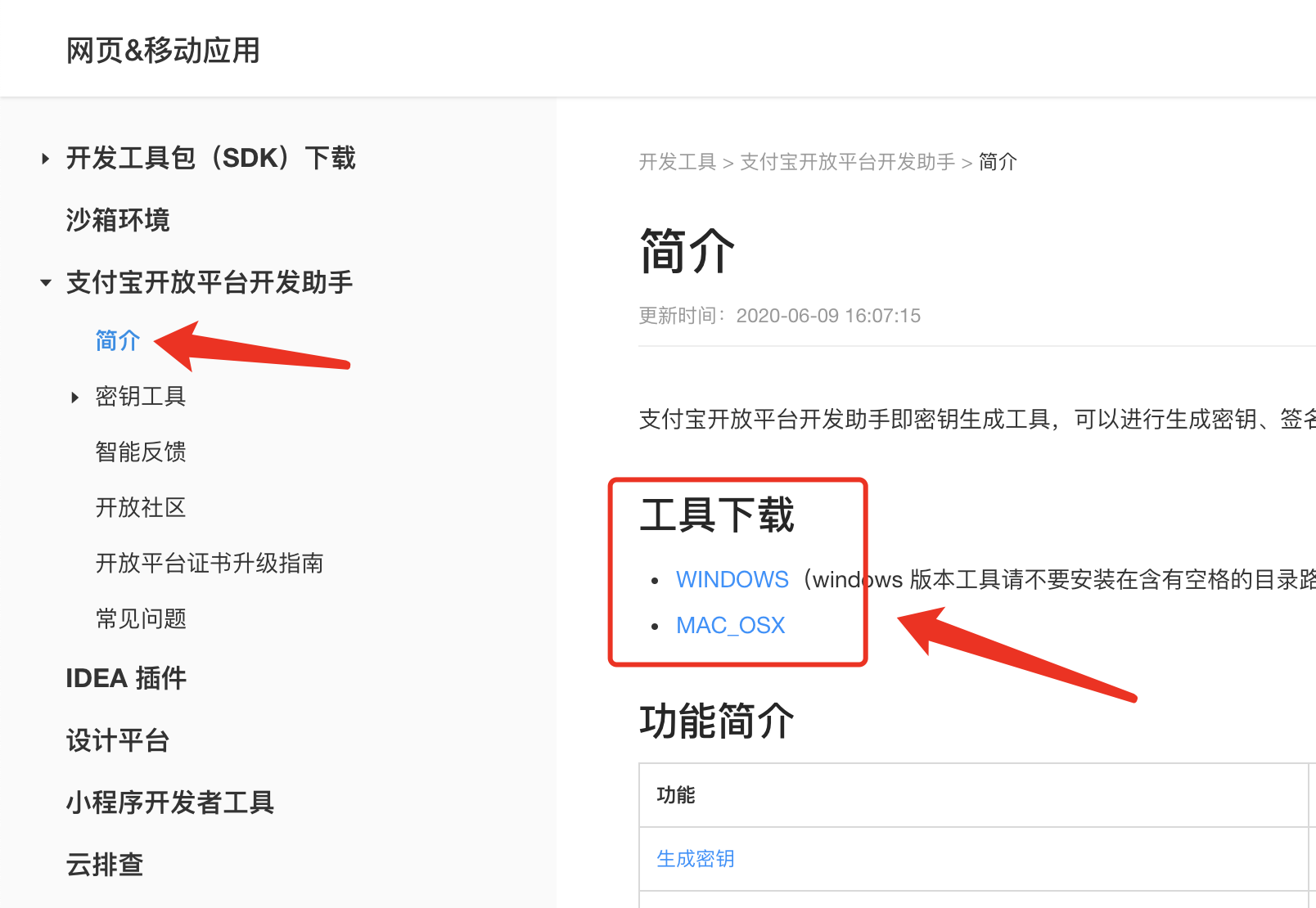The width and height of the screenshot is (1316, 908).
Task: Open 密钥工具 in the sidebar
Action: point(141,396)
